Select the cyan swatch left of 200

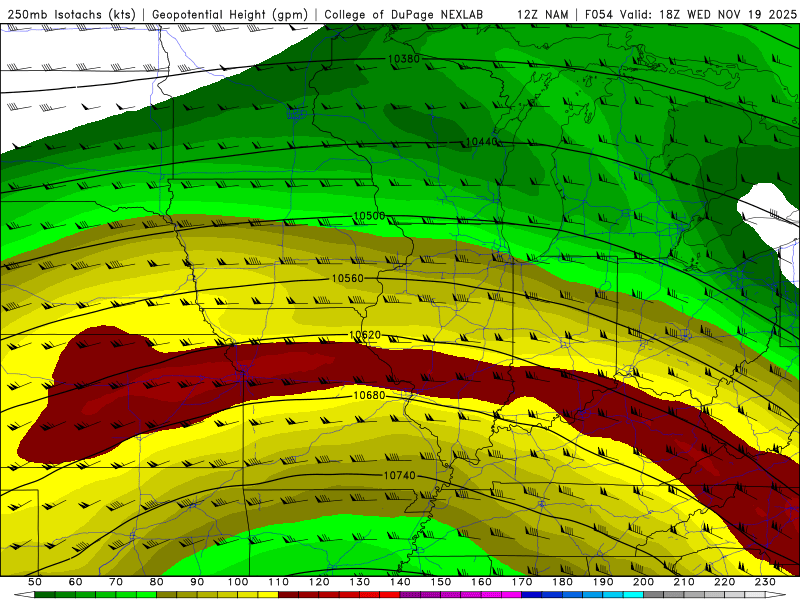[x=633, y=595]
